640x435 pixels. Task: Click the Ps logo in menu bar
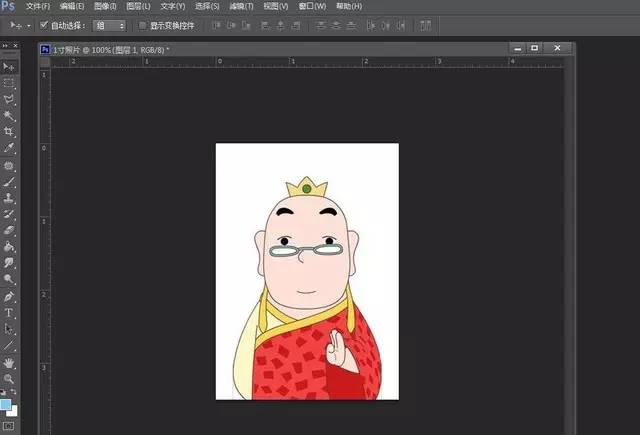click(8, 6)
